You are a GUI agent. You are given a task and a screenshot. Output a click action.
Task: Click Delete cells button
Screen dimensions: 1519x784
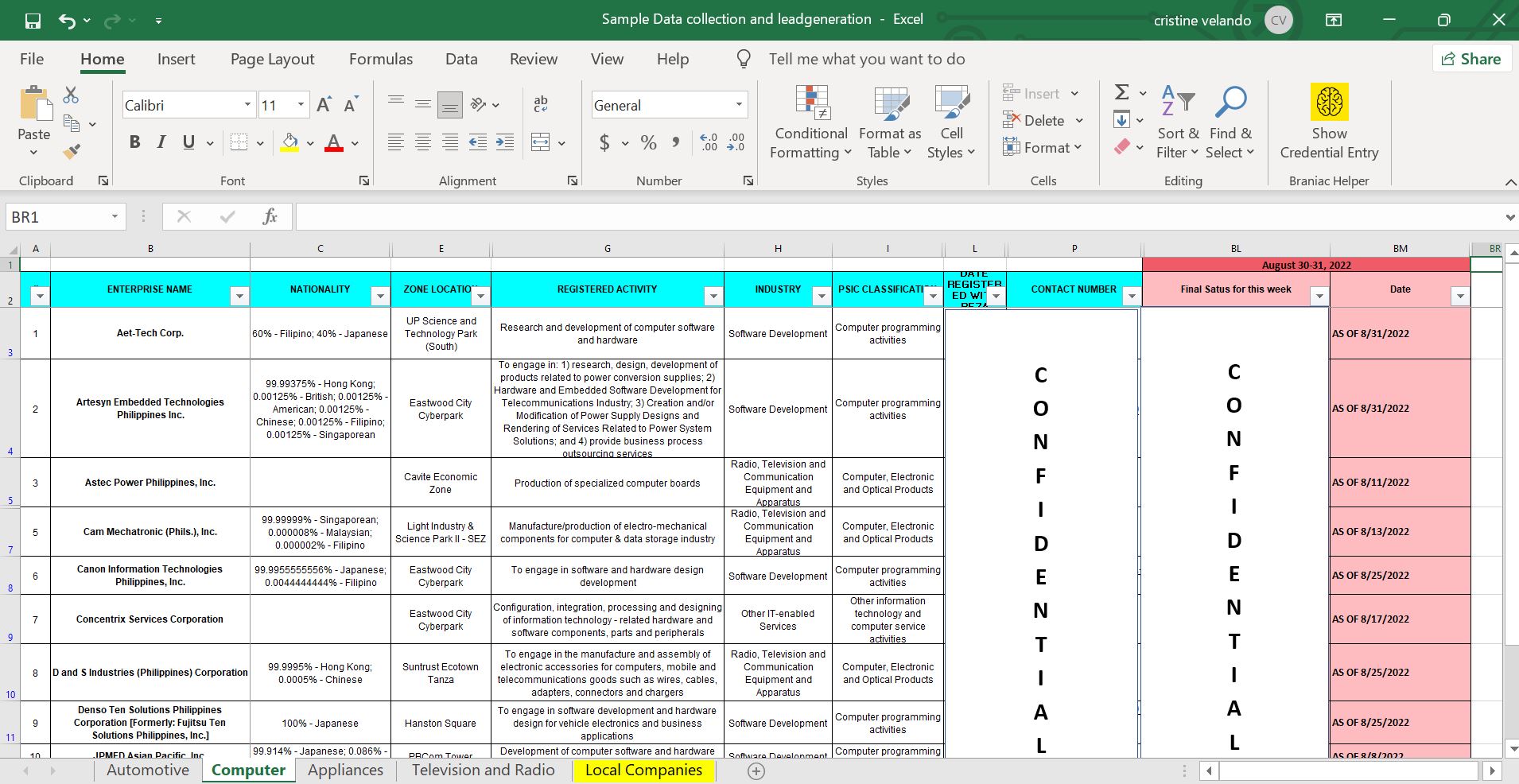click(1043, 121)
